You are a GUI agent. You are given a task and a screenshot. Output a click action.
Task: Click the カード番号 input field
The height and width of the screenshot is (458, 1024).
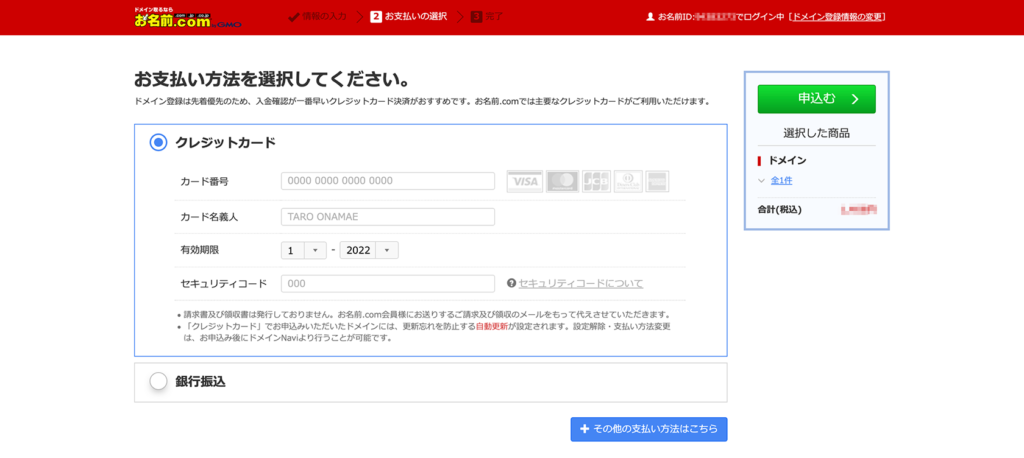(388, 181)
